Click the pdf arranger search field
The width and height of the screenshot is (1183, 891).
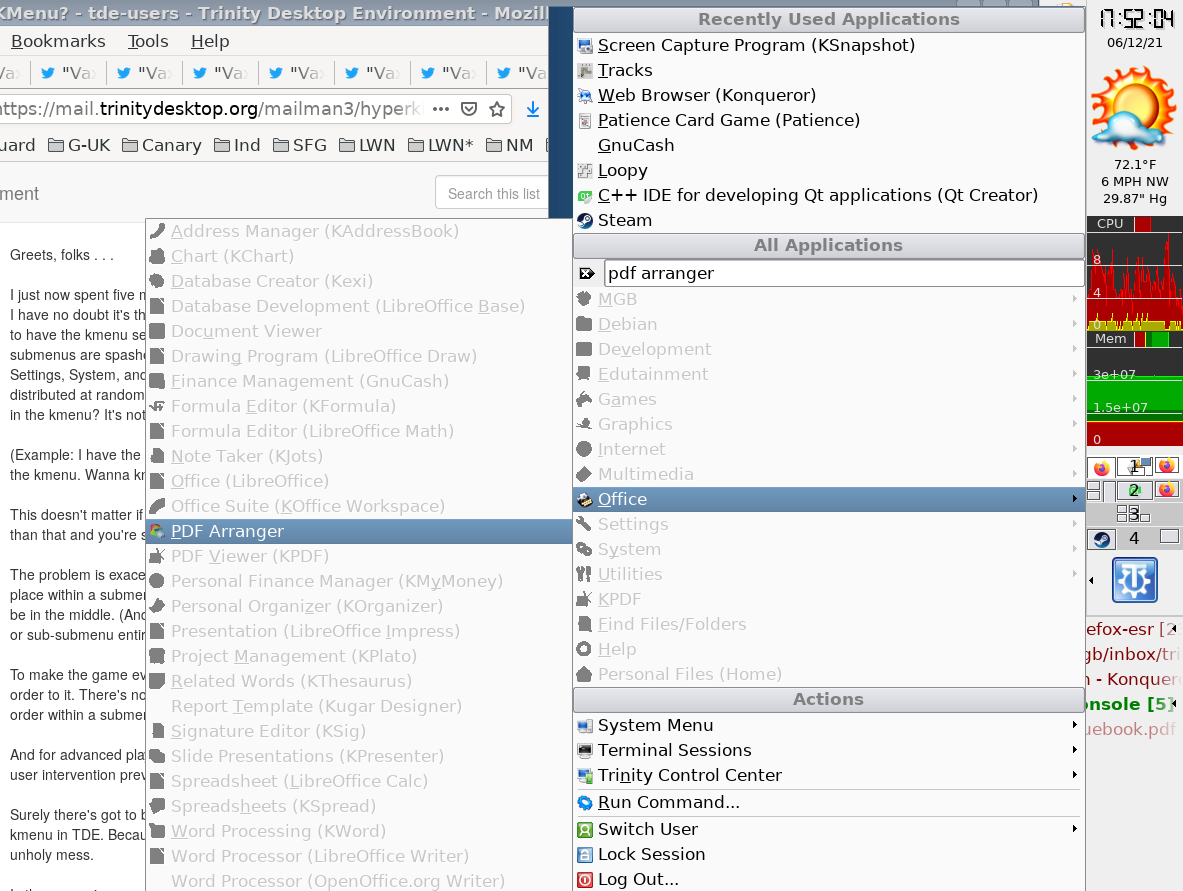[x=843, y=273]
